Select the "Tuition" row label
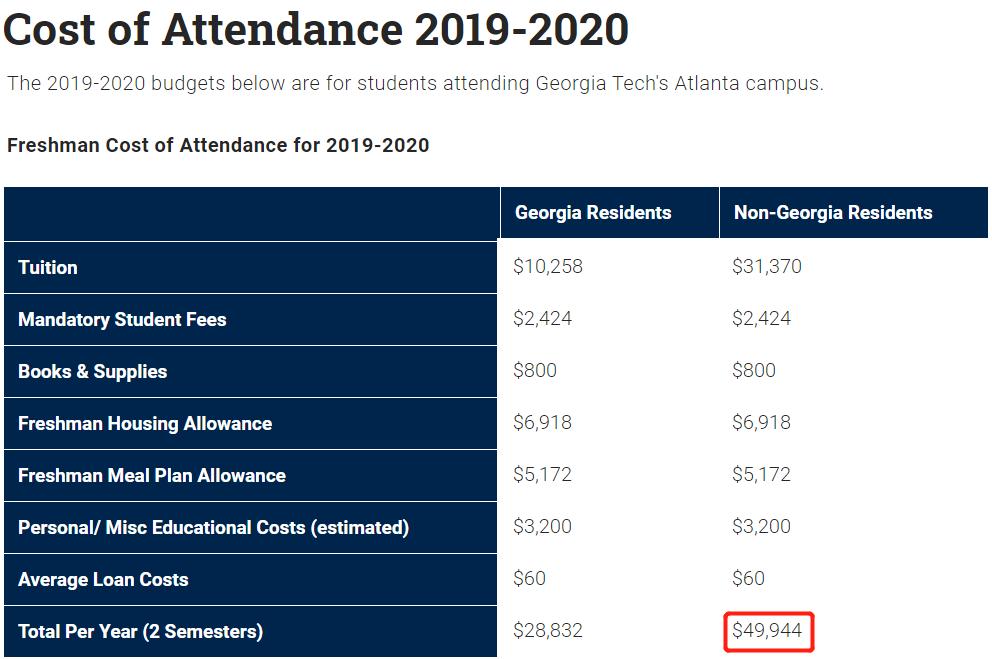This screenshot has width=992, height=659. pos(48,267)
